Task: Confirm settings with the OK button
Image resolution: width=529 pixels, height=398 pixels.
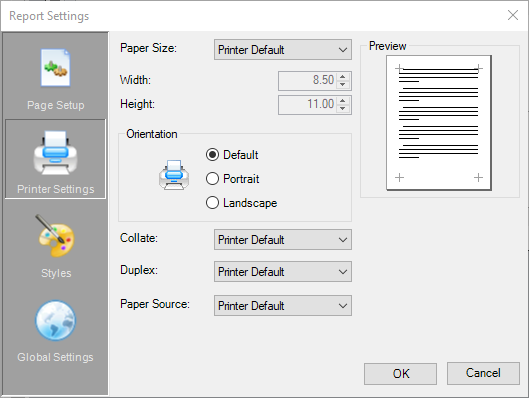Action: tap(400, 374)
